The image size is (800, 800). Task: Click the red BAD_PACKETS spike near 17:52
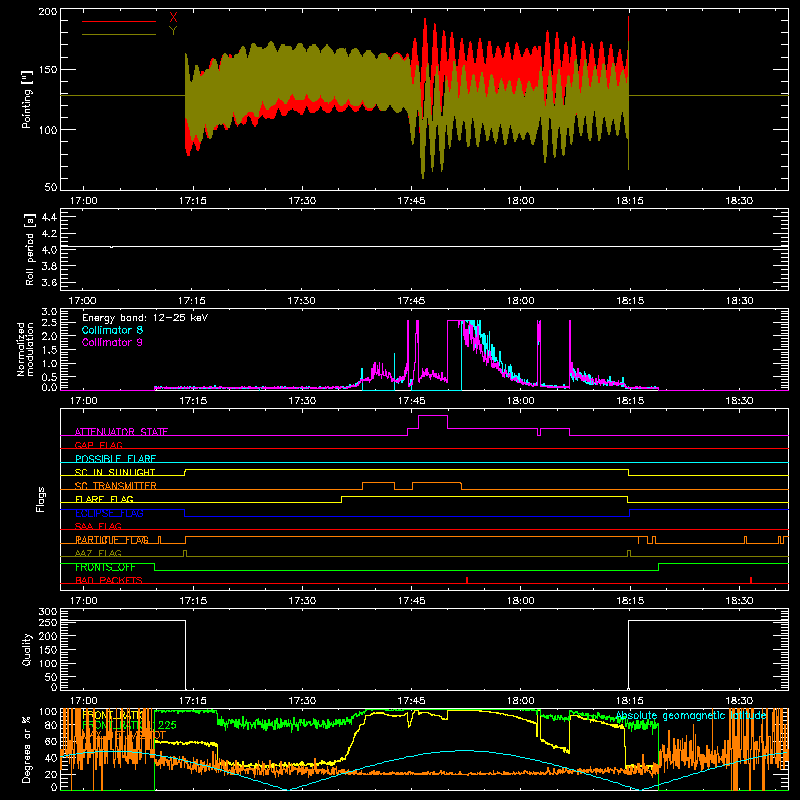tap(467, 580)
